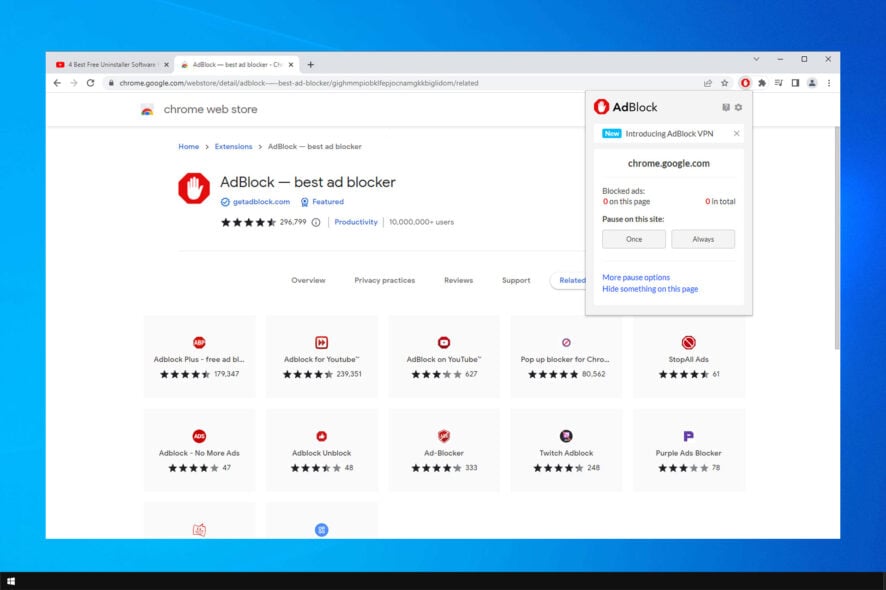Visit the getadblock.com publisher link
This screenshot has width=886, height=590.
pyautogui.click(x=261, y=202)
